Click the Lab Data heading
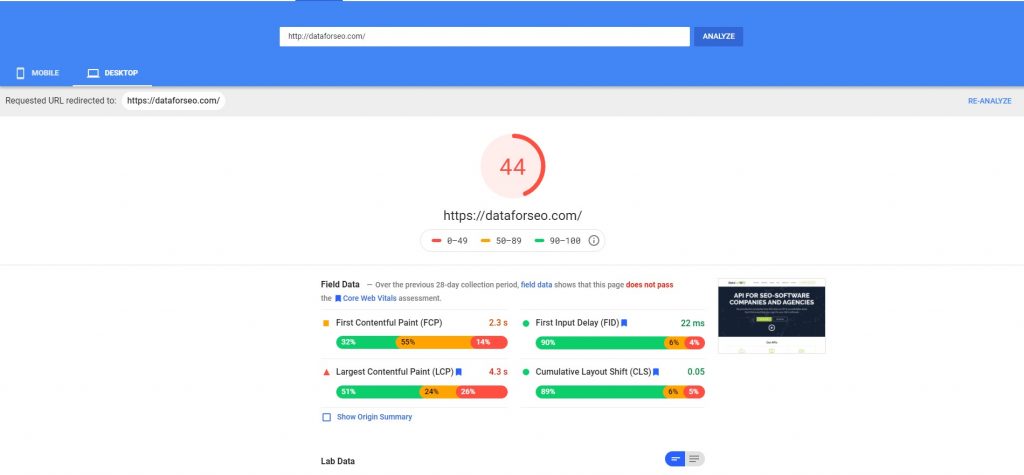 click(x=338, y=461)
